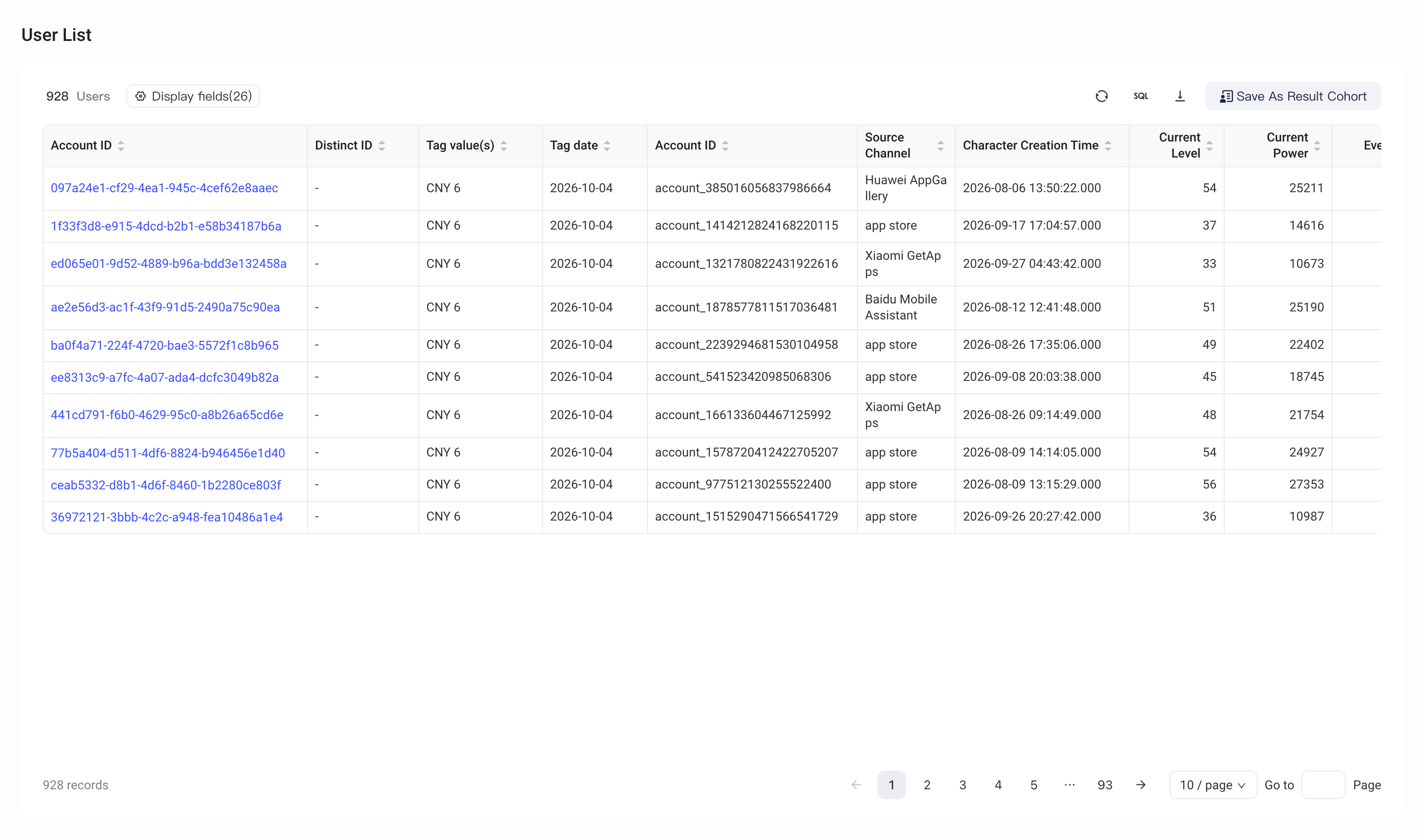Sort by the first Account ID column
The width and height of the screenshot is (1424, 840).
pyautogui.click(x=121, y=145)
